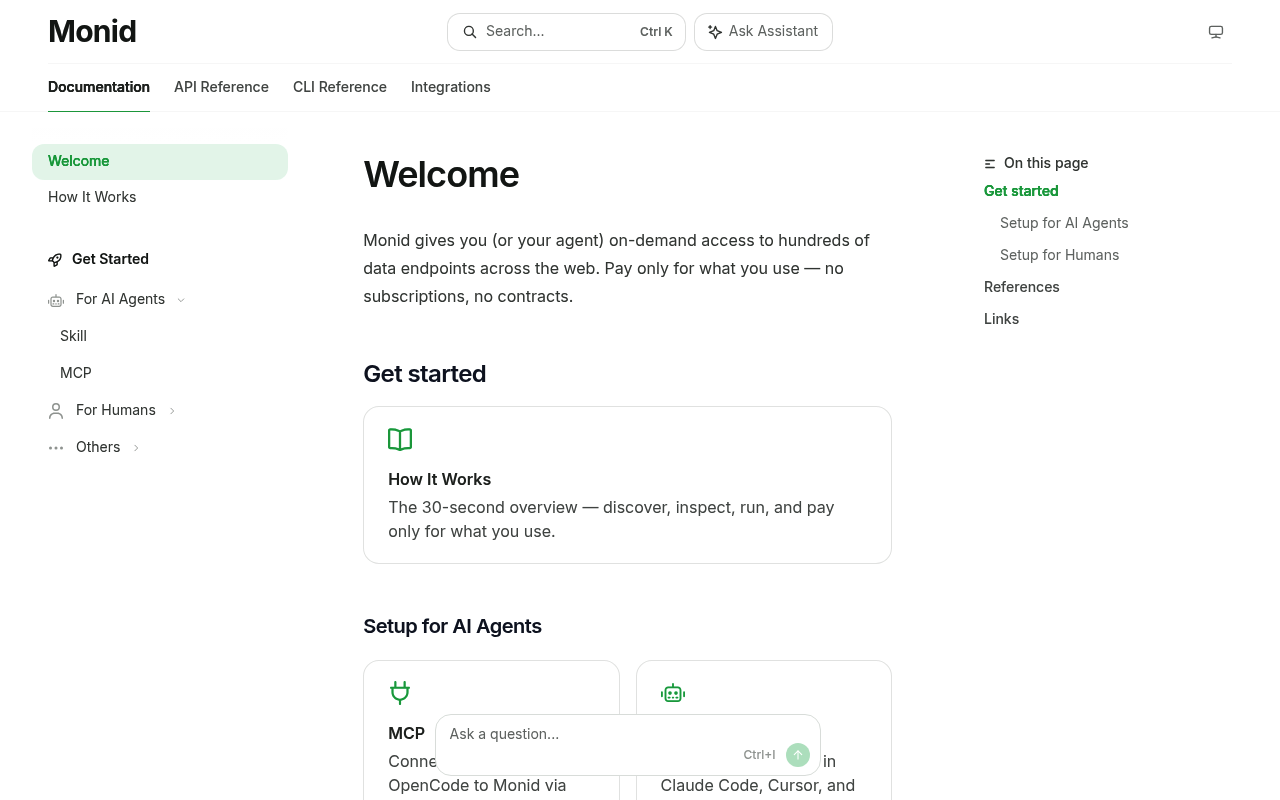Jump to Get started in page outline
Viewport: 1280px width, 800px height.
(x=1021, y=191)
